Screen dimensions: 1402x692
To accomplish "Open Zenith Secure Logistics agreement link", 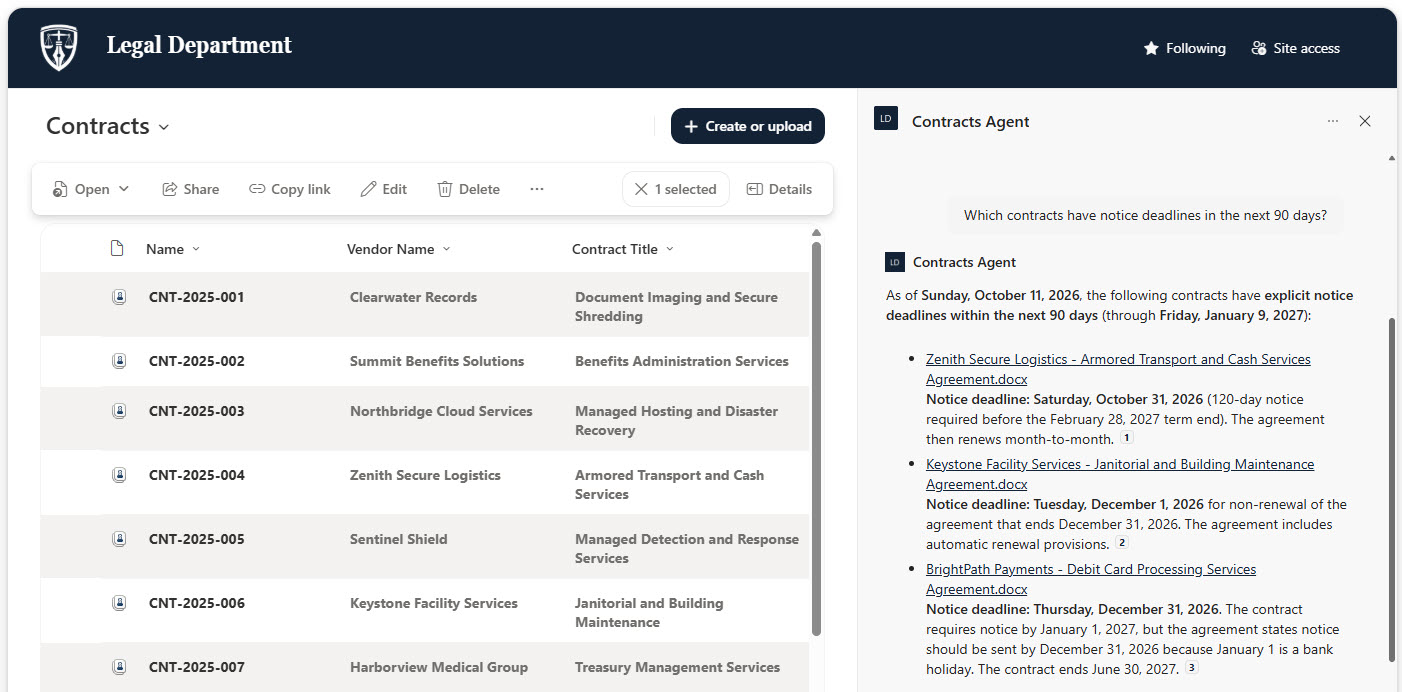I will tap(1118, 369).
